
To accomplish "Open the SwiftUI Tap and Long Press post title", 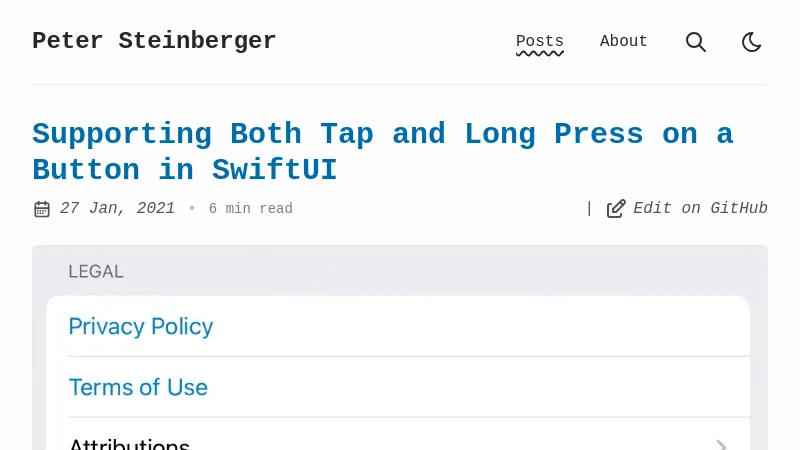I will click(382, 152).
